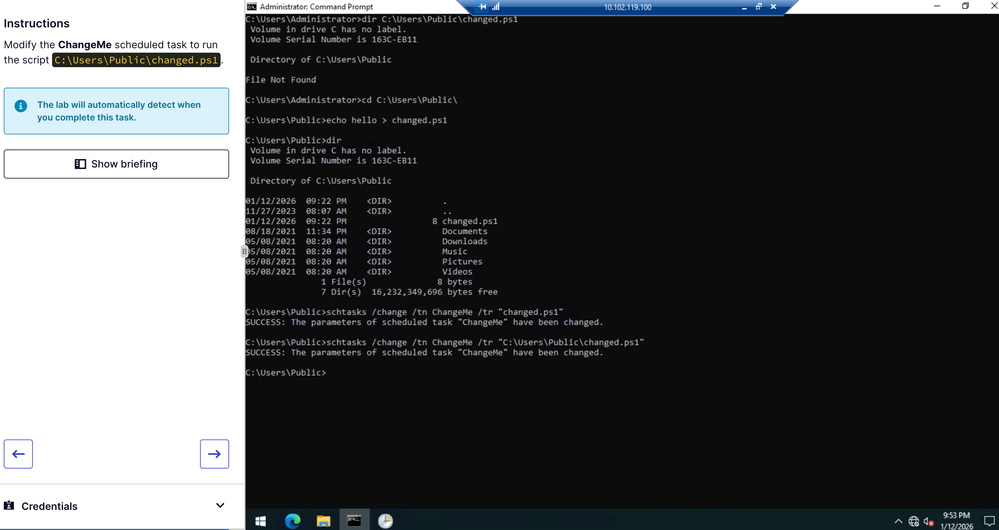
Task: Click the muted speaker volume icon
Action: (928, 521)
